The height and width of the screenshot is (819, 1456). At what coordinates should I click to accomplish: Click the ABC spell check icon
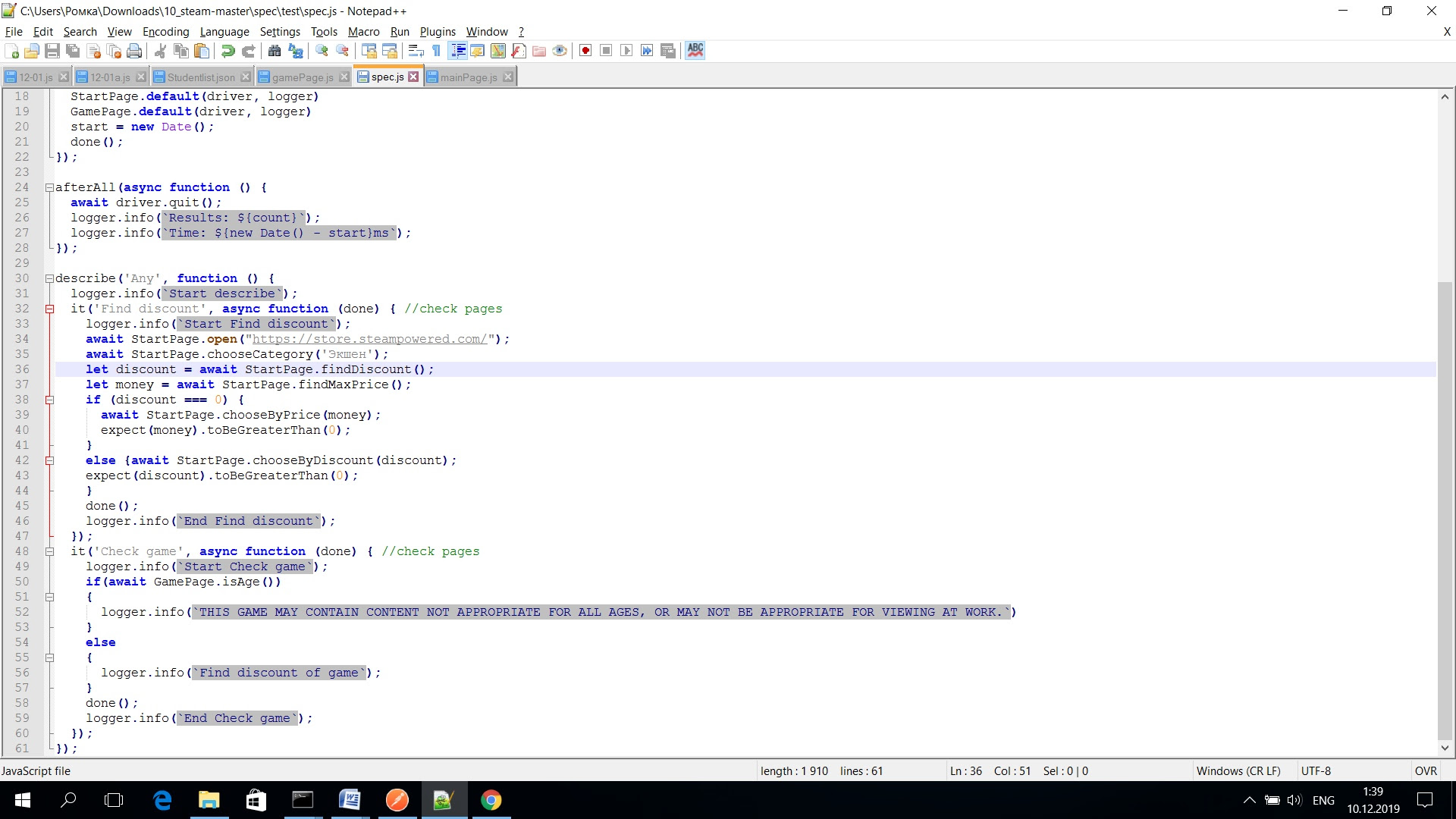click(695, 51)
